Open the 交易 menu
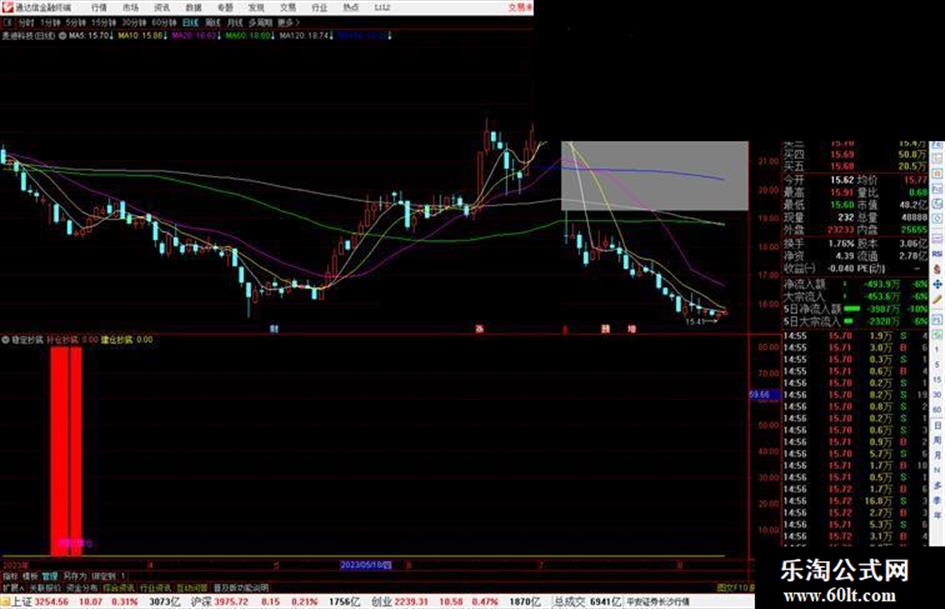Viewport: 945px width, 609px height. 287,8
